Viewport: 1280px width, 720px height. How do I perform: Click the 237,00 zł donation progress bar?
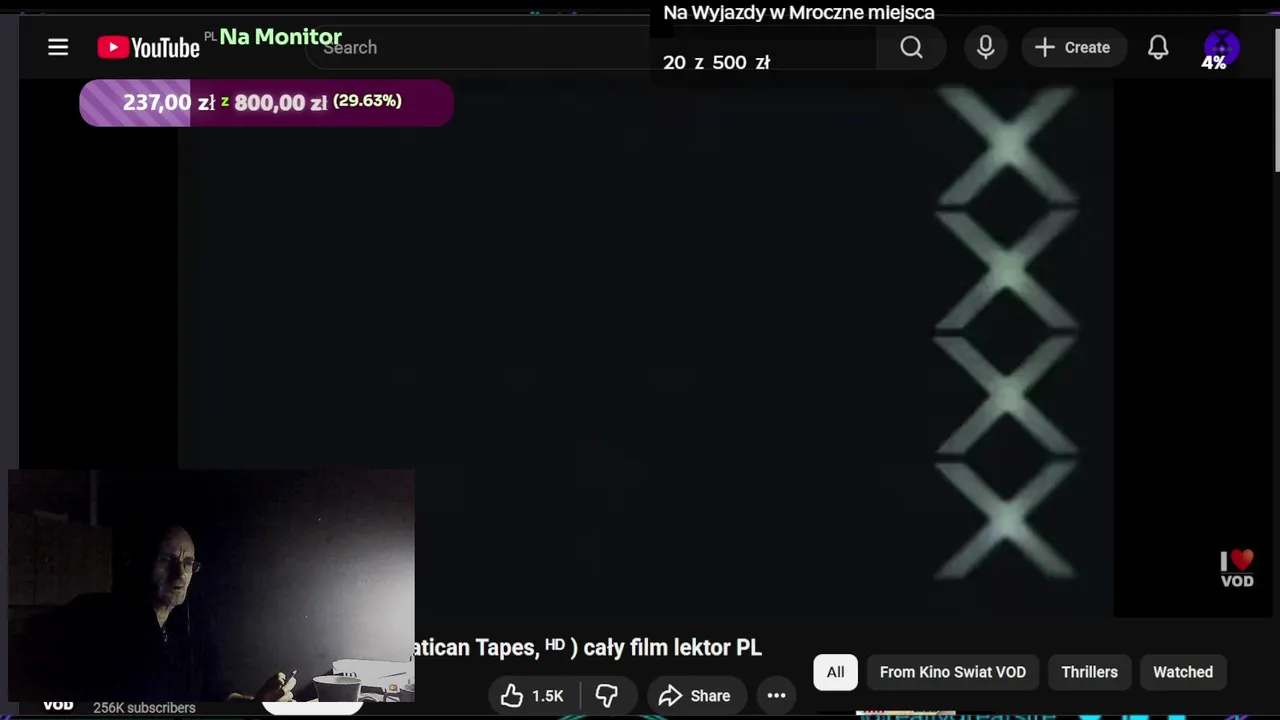pos(266,102)
